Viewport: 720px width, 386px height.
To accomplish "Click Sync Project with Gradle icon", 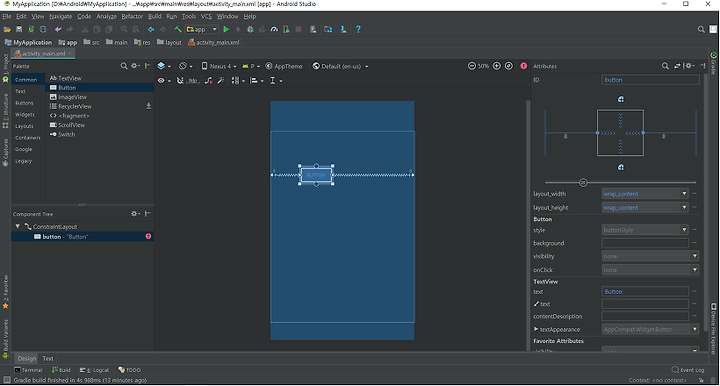I will [x=31, y=29].
